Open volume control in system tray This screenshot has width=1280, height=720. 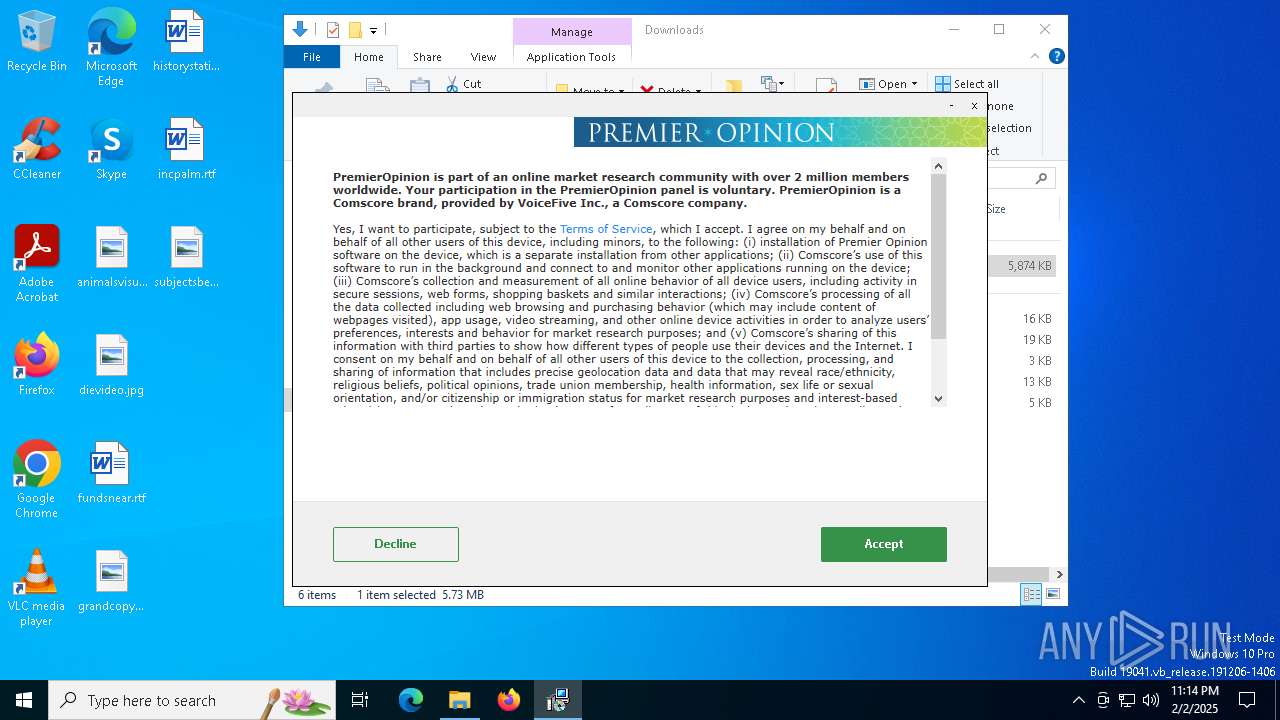1151,700
